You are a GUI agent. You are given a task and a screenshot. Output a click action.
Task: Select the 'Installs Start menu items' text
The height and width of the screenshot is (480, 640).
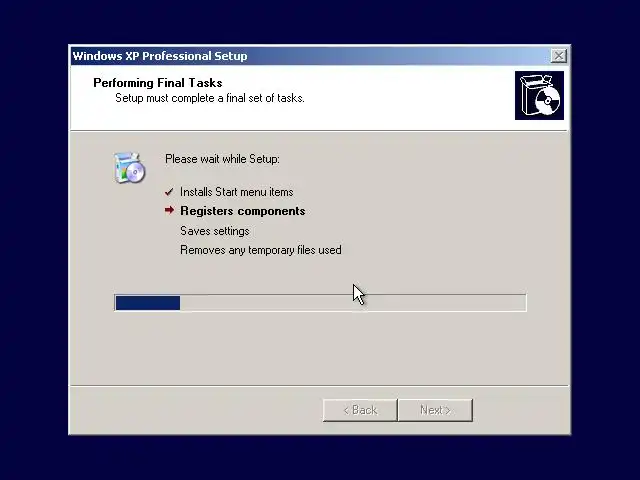[x=237, y=192]
